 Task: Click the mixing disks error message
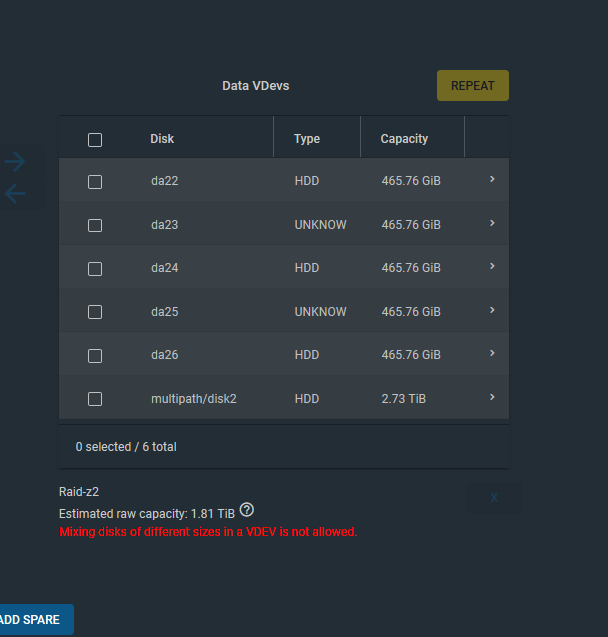208,531
